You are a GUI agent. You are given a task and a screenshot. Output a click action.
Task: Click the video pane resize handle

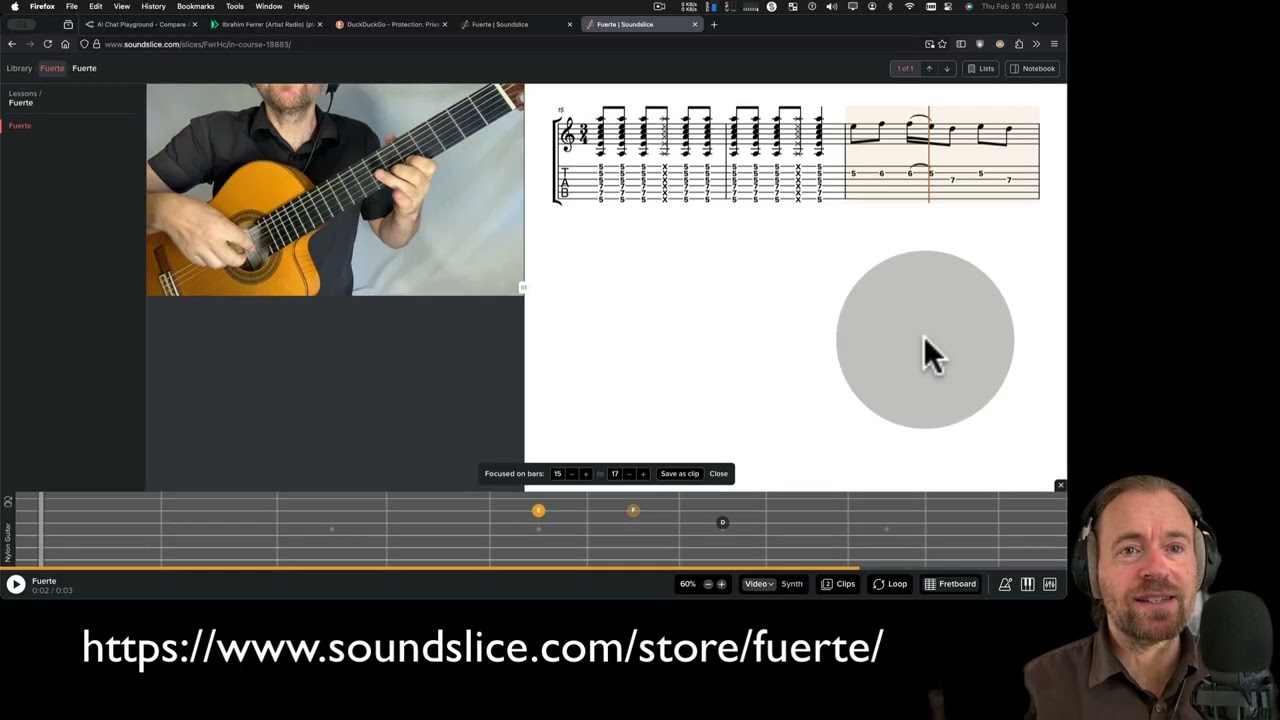[523, 288]
